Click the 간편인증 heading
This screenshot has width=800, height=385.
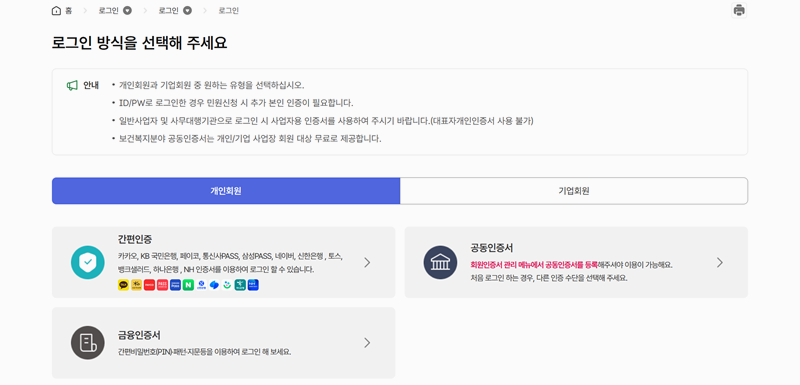point(135,239)
